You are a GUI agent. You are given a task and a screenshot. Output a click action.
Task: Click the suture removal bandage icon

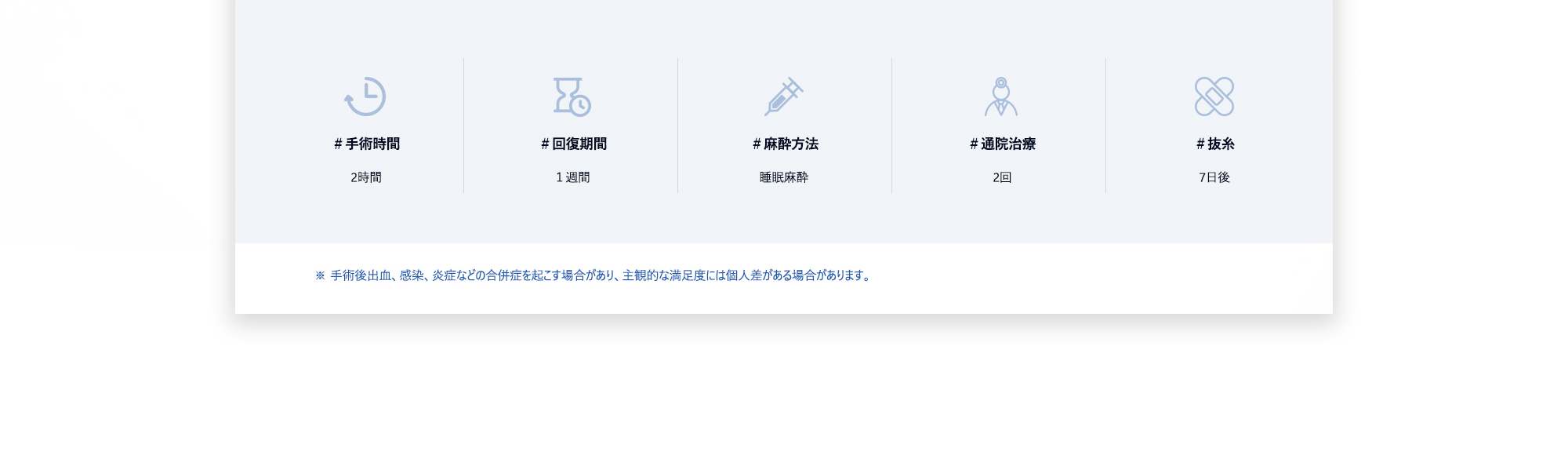1214,97
